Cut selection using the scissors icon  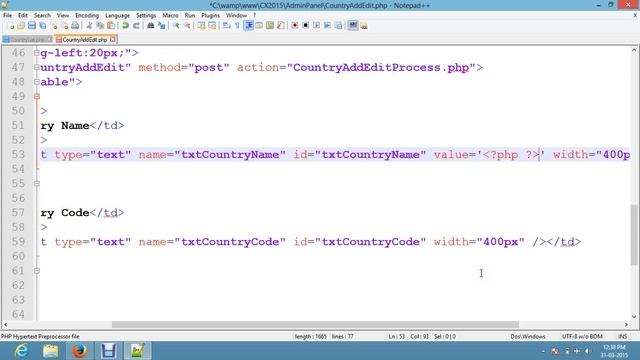(89, 26)
